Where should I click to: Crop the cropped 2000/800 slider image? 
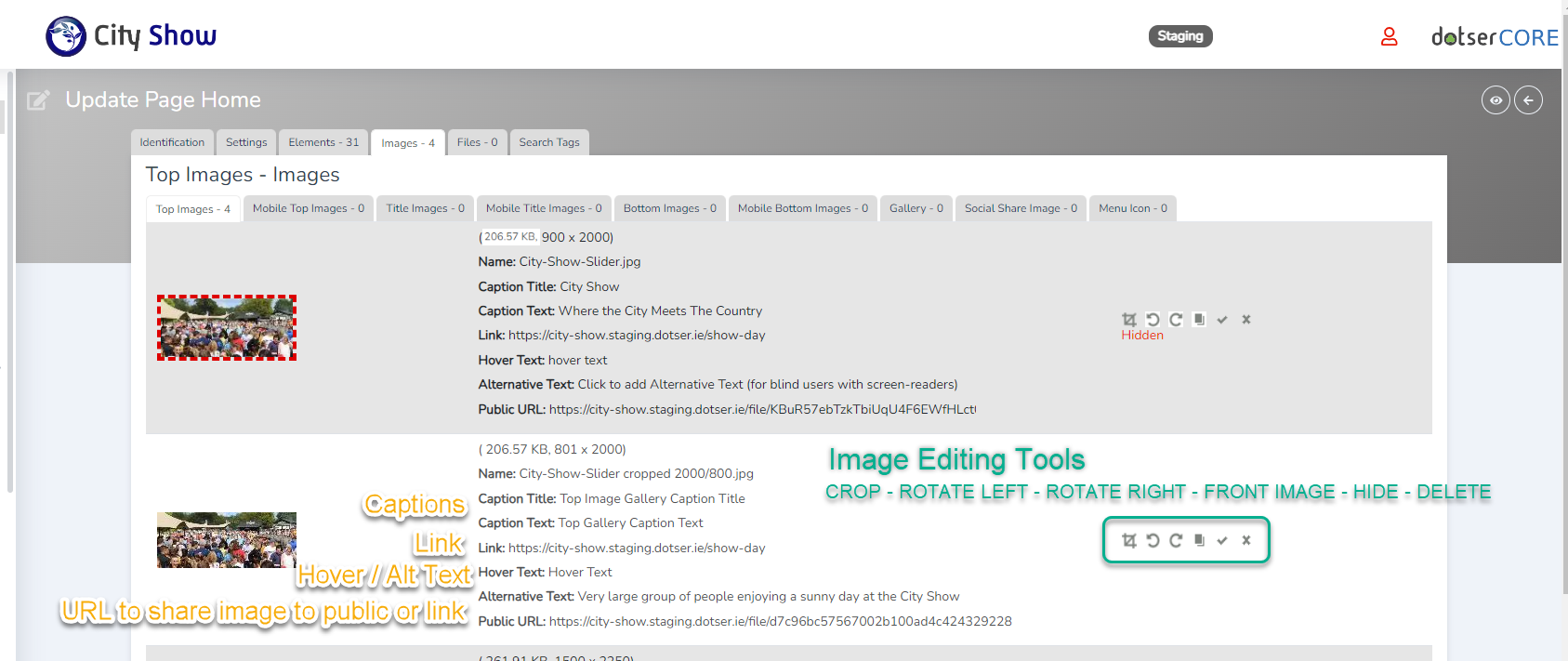(x=1129, y=540)
